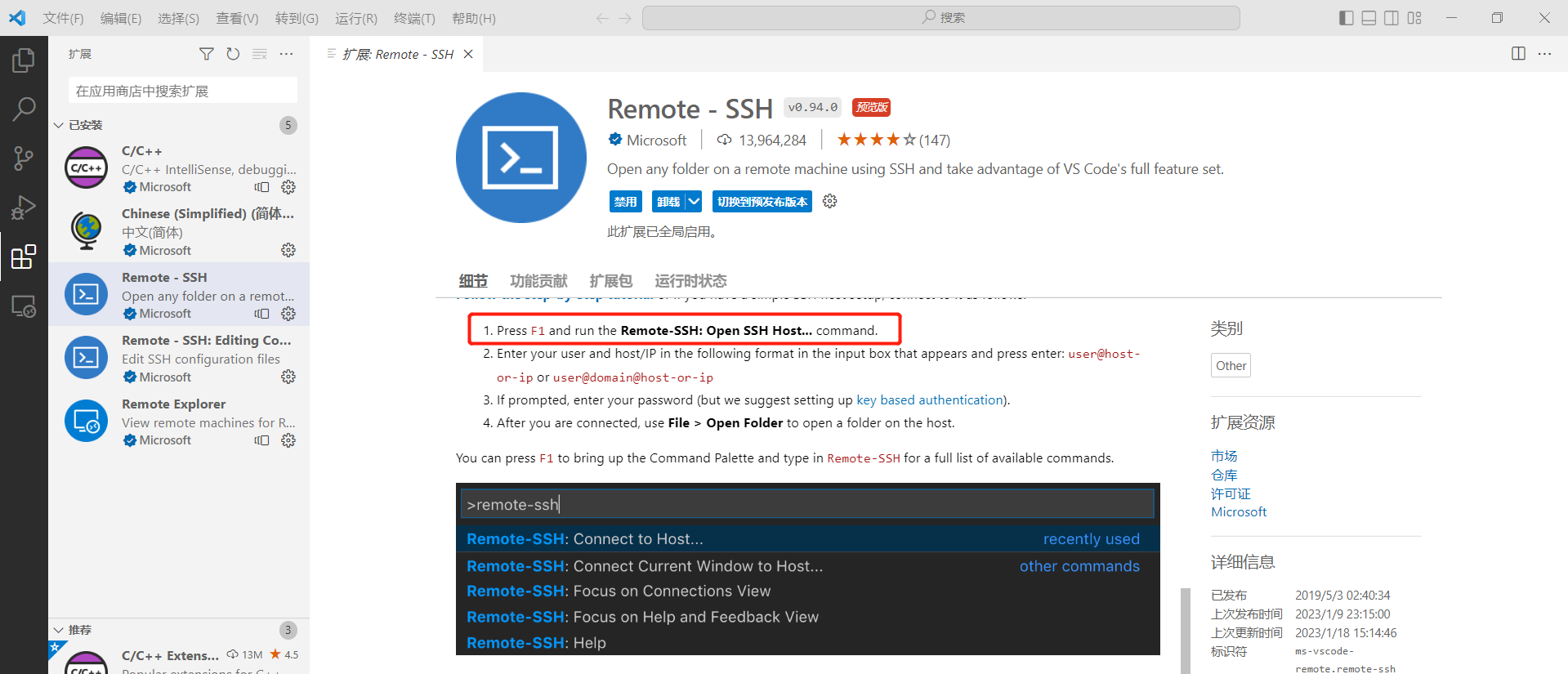The height and width of the screenshot is (674, 1568).
Task: Open the Source Control view
Action: pyautogui.click(x=24, y=158)
